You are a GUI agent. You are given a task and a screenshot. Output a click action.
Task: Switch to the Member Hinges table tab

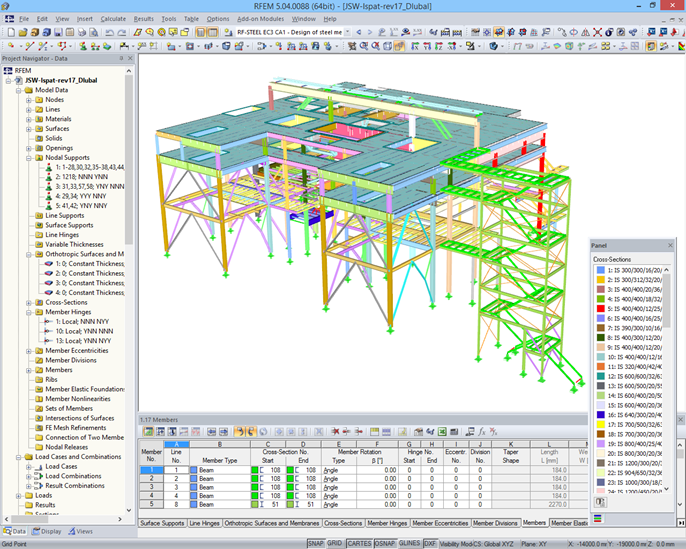(x=387, y=523)
